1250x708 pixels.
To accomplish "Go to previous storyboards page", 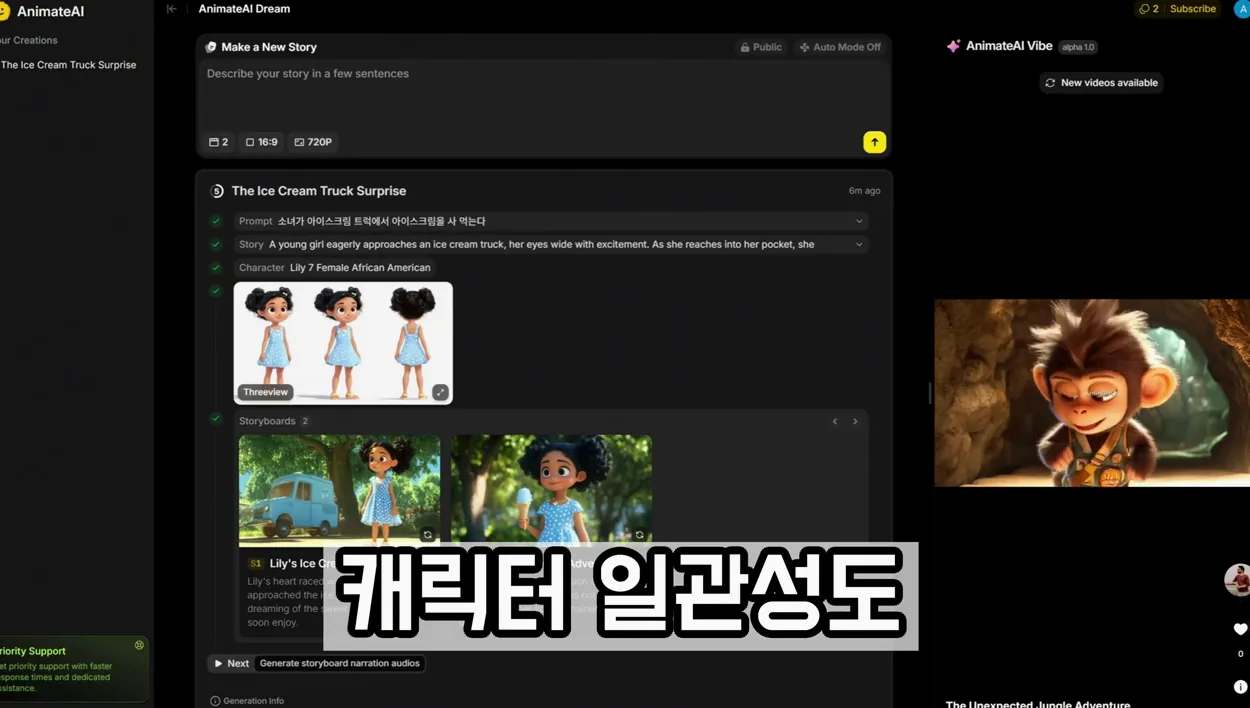I will [x=835, y=421].
